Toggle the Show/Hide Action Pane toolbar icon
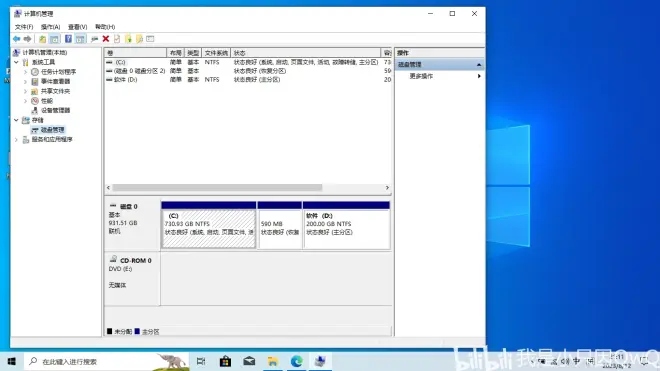Image resolution: width=660 pixels, height=371 pixels. point(80,39)
